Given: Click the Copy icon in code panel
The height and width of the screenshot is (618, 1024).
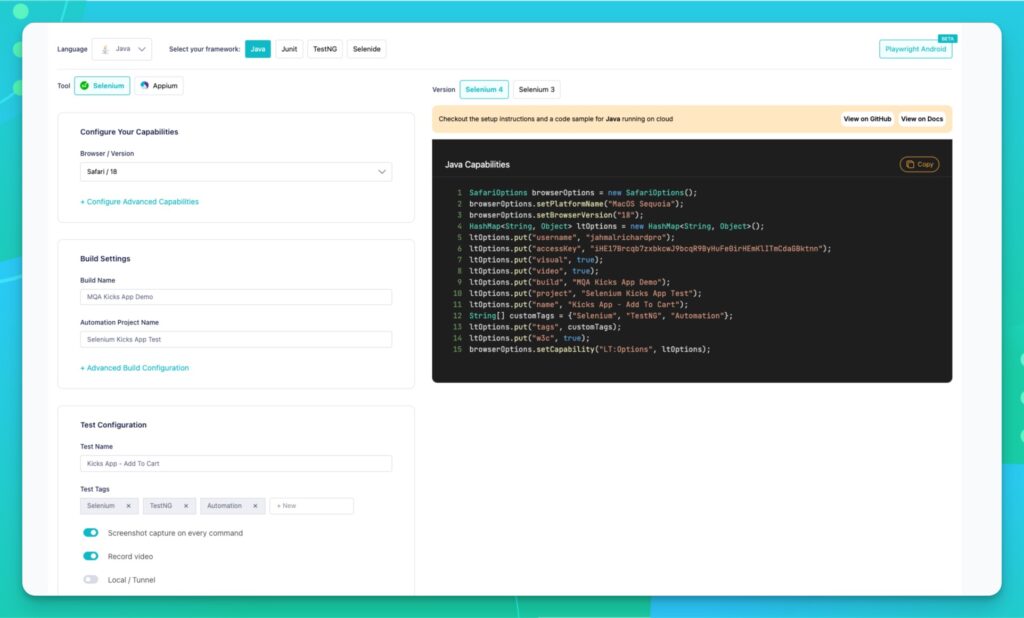Looking at the screenshot, I should (909, 164).
